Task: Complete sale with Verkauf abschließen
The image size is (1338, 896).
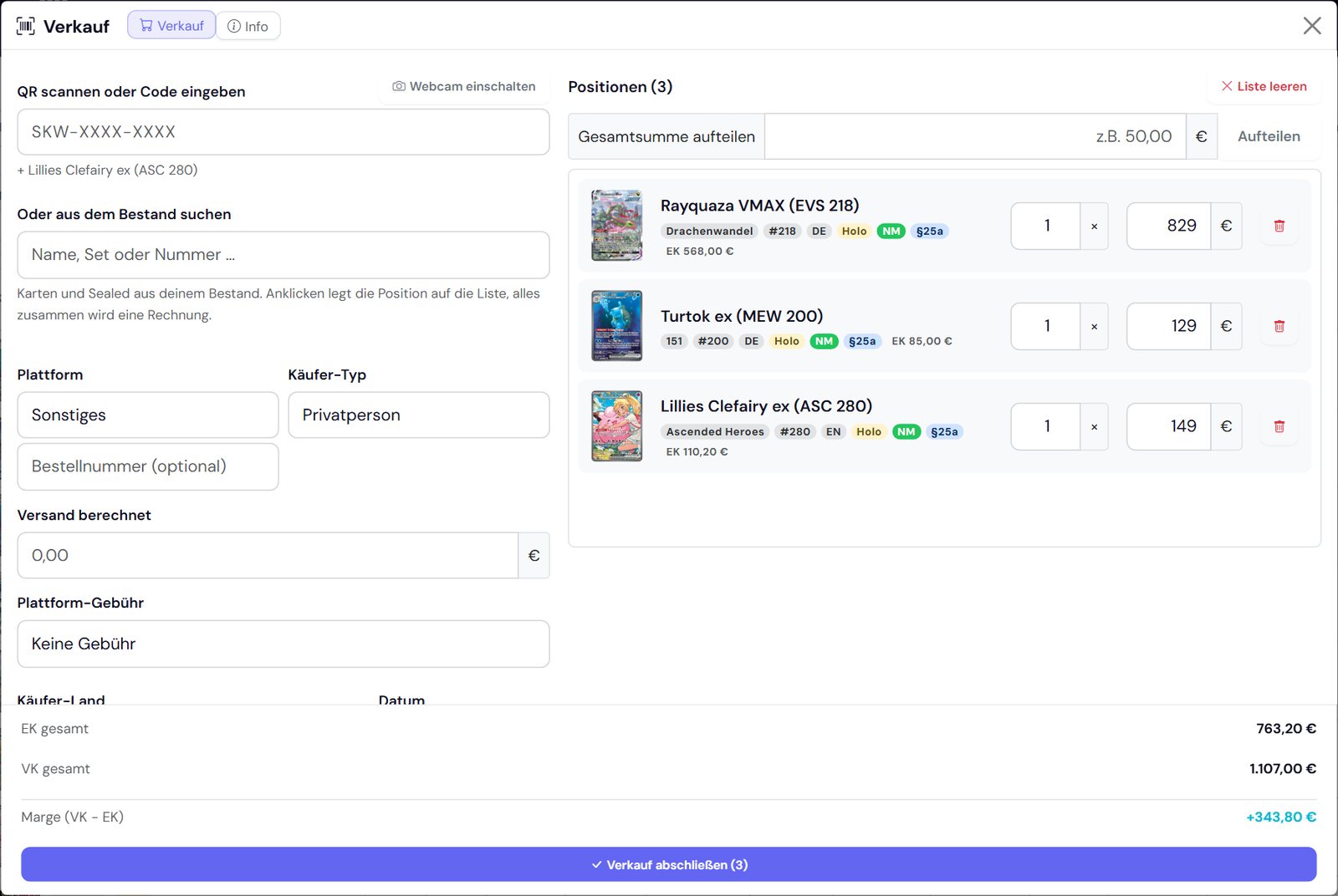Action: [669, 864]
